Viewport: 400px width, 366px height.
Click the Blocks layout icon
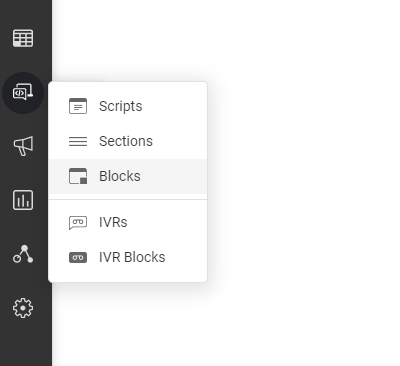pyautogui.click(x=78, y=176)
